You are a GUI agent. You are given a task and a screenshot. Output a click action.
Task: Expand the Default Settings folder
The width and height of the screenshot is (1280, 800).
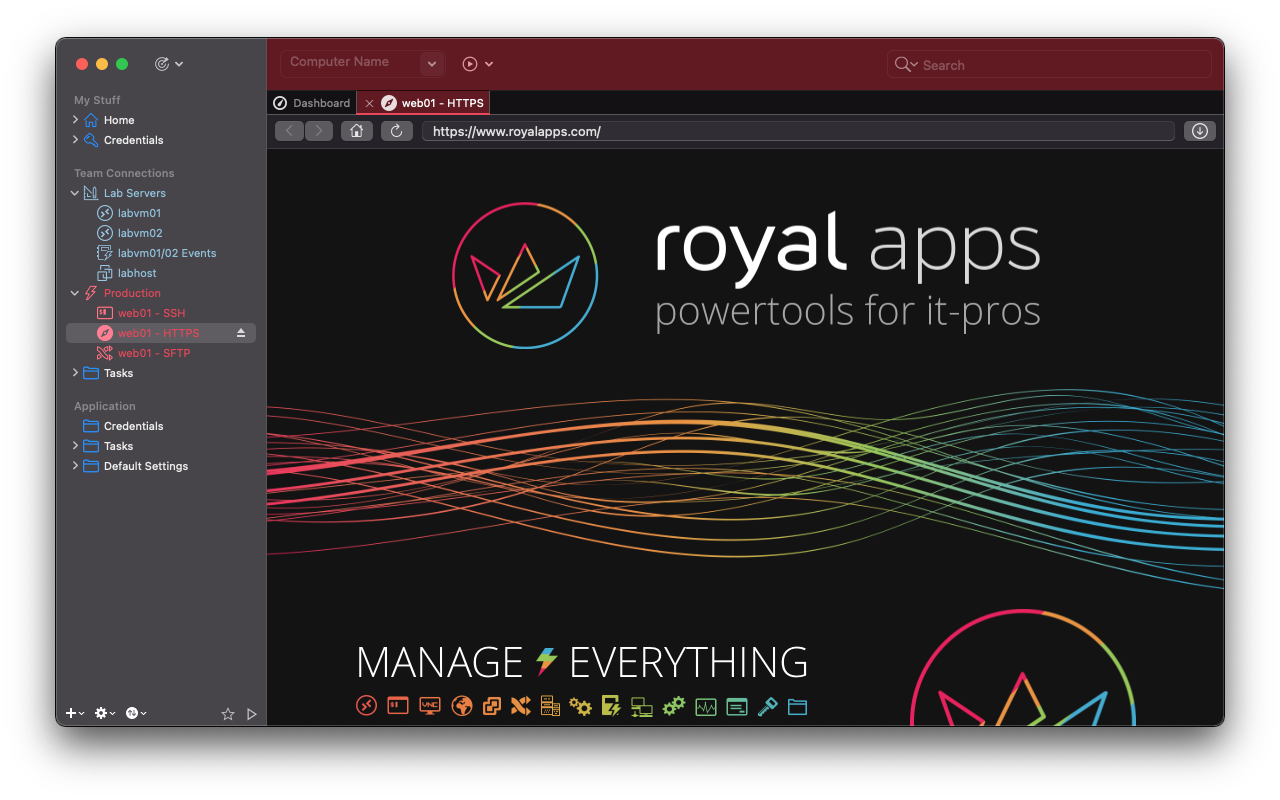(75, 466)
